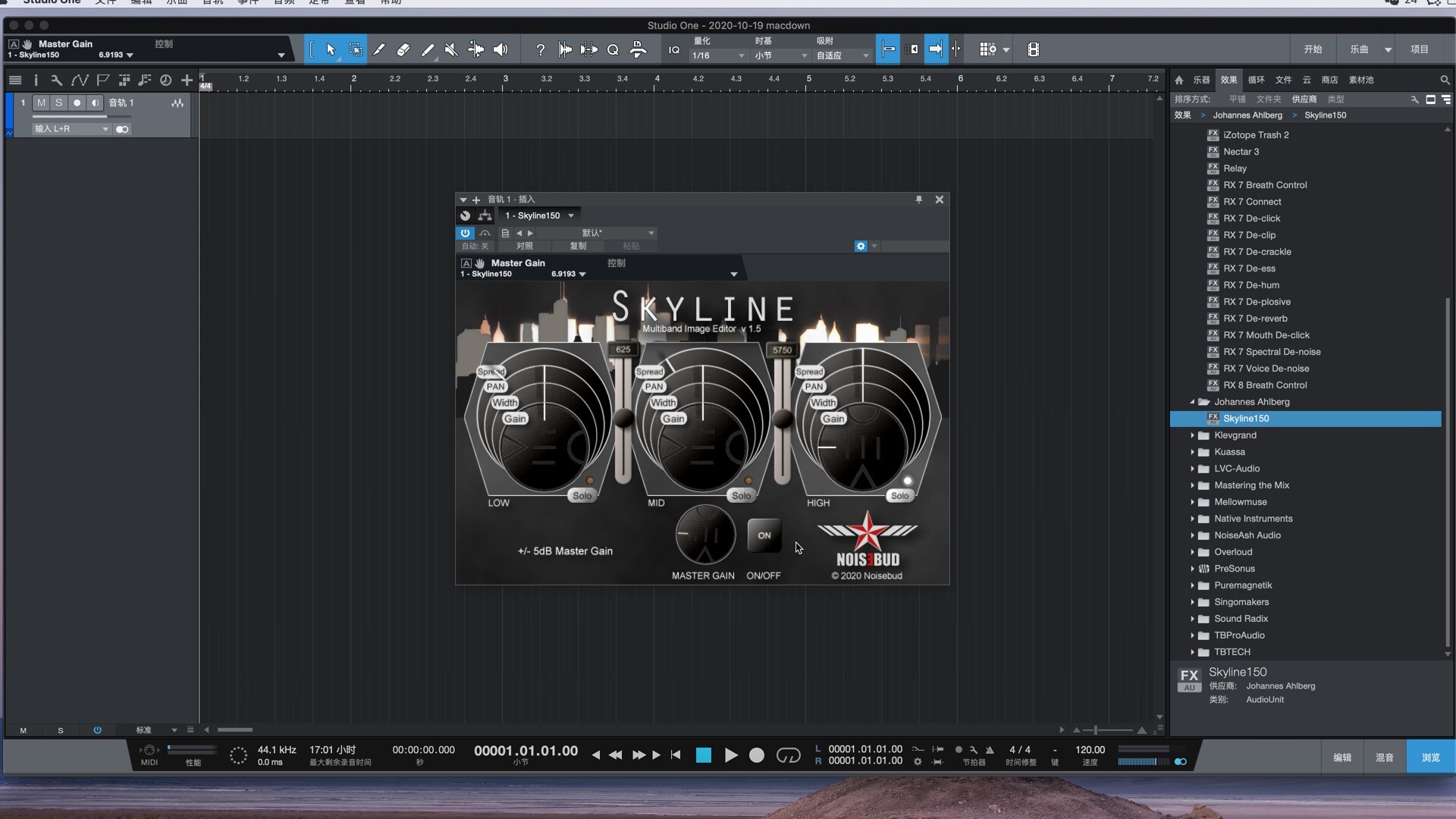Image resolution: width=1456 pixels, height=819 pixels.
Task: Select the Bend tool
Action: click(475, 50)
